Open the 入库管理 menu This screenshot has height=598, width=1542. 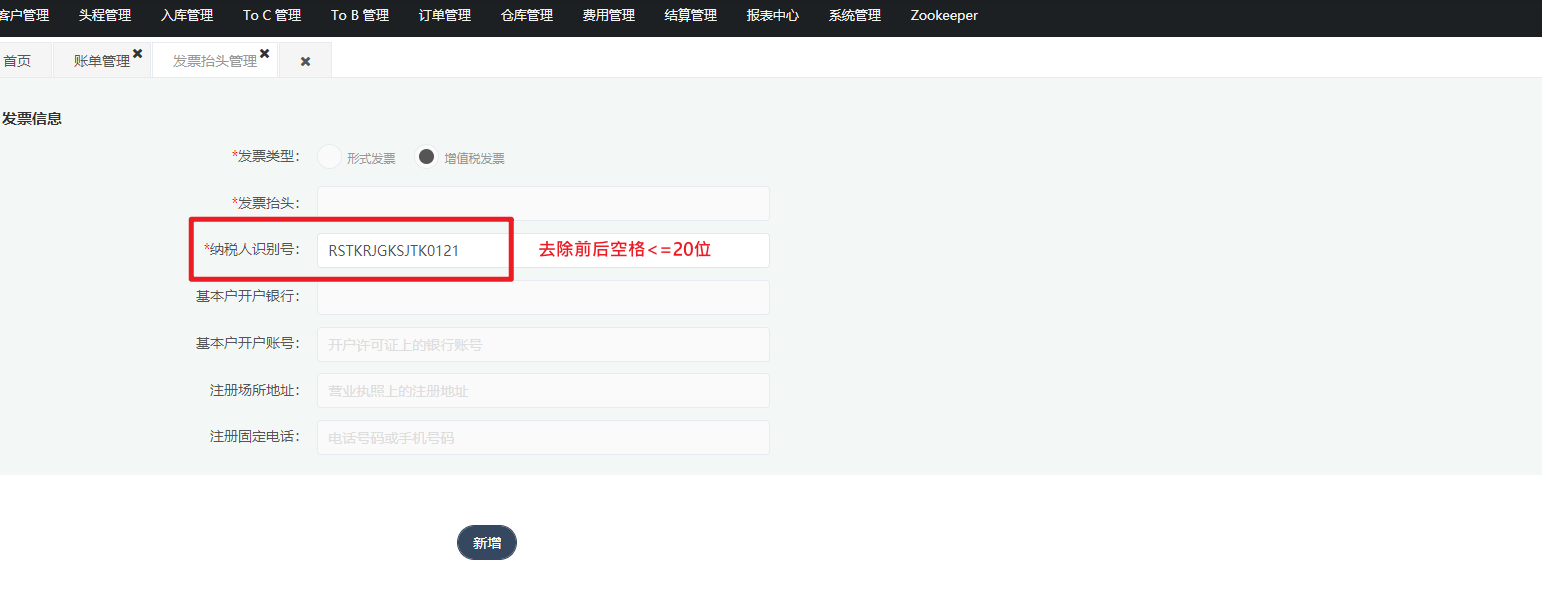[x=187, y=16]
